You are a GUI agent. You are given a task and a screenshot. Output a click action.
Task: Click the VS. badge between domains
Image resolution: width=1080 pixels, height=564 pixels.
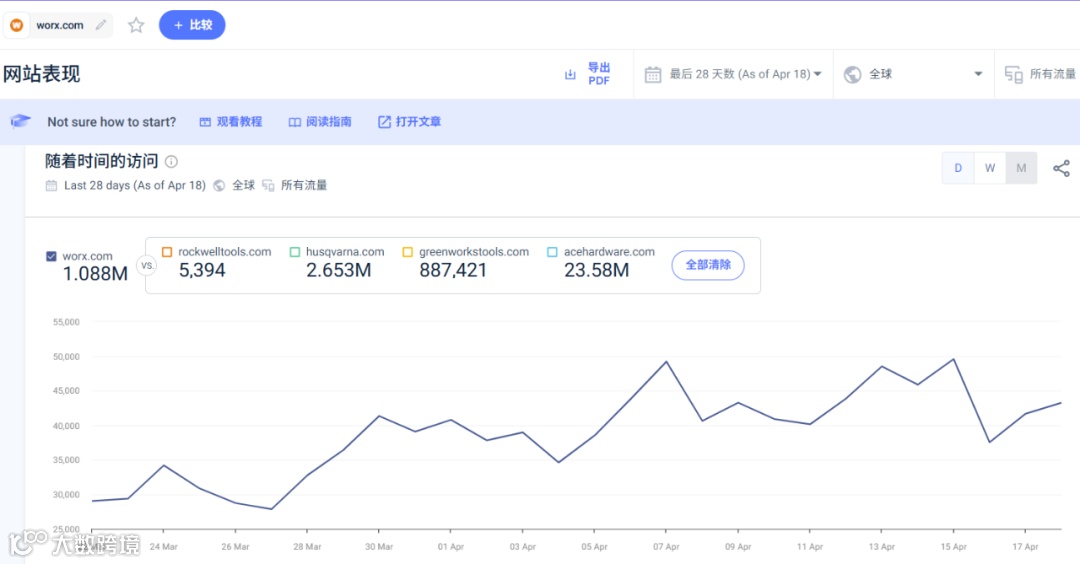(x=147, y=265)
